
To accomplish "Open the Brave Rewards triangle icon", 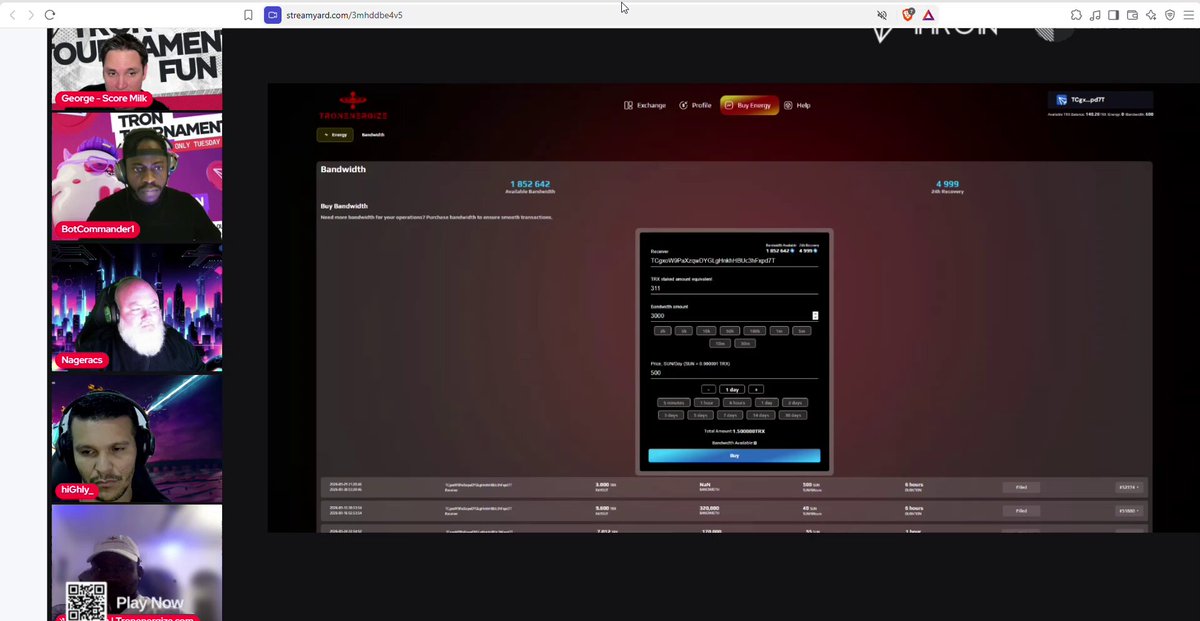I will pyautogui.click(x=929, y=15).
